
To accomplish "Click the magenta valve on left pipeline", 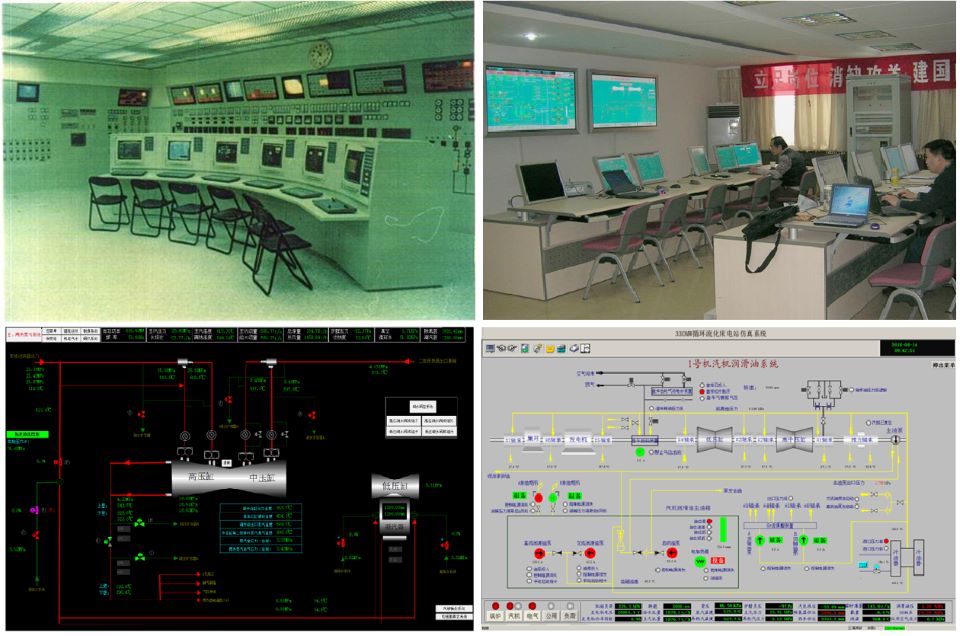I will point(32,509).
